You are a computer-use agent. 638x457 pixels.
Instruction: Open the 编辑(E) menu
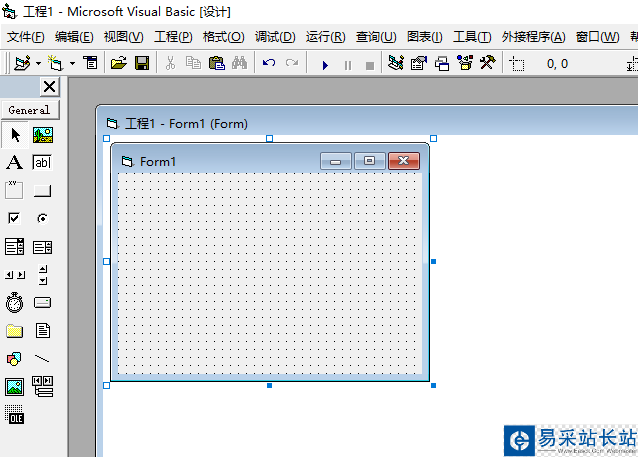(74, 37)
